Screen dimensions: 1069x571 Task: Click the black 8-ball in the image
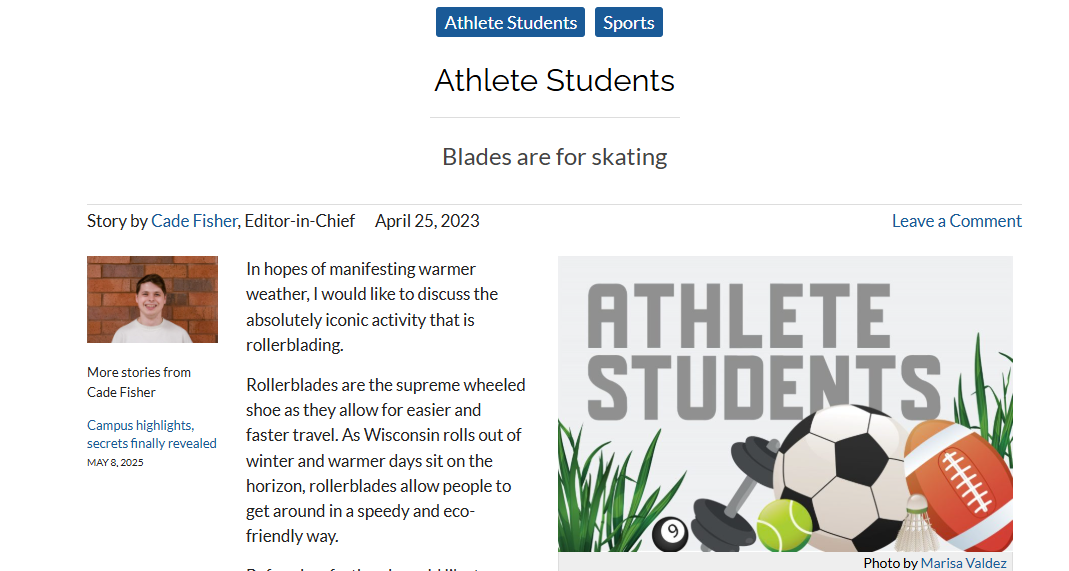point(670,533)
